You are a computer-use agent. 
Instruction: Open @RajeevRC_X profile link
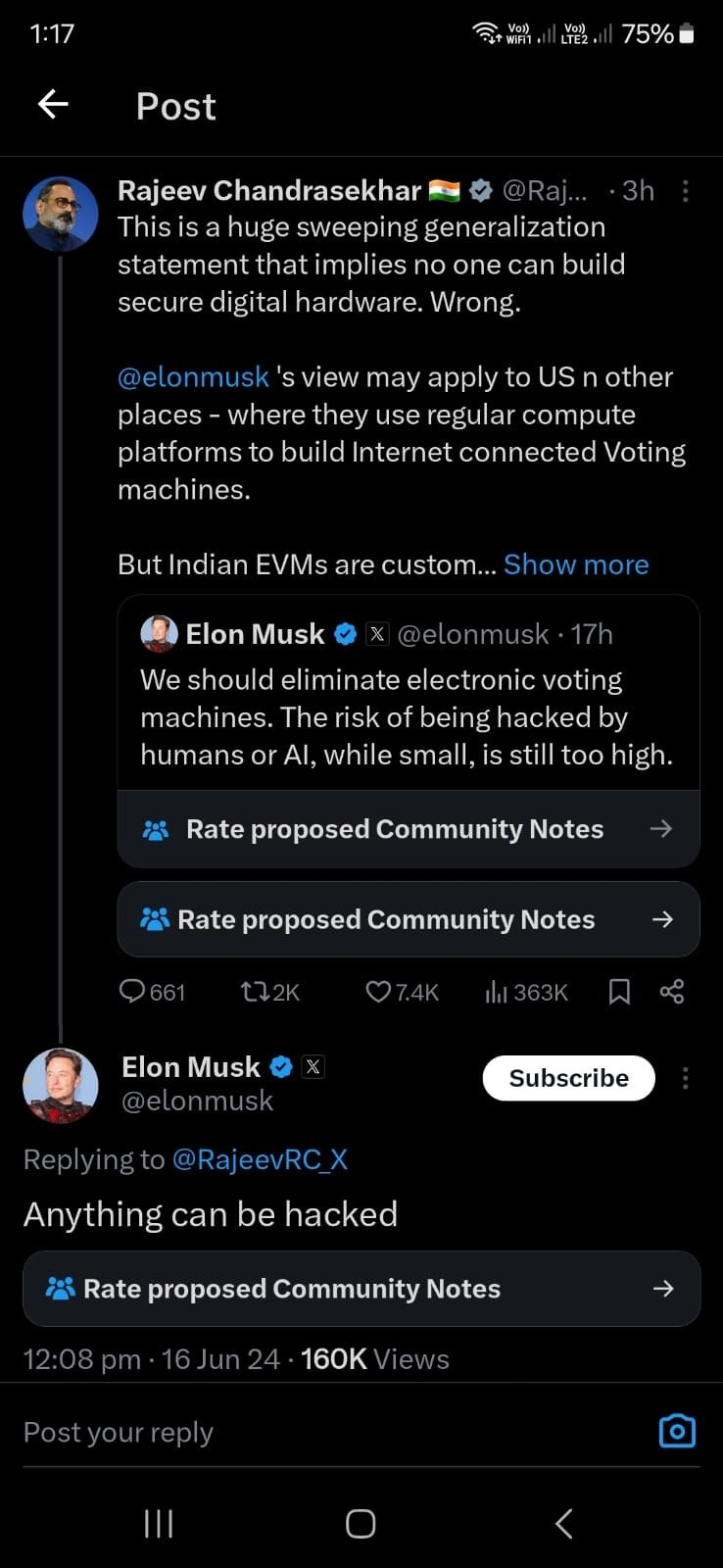click(x=260, y=1159)
